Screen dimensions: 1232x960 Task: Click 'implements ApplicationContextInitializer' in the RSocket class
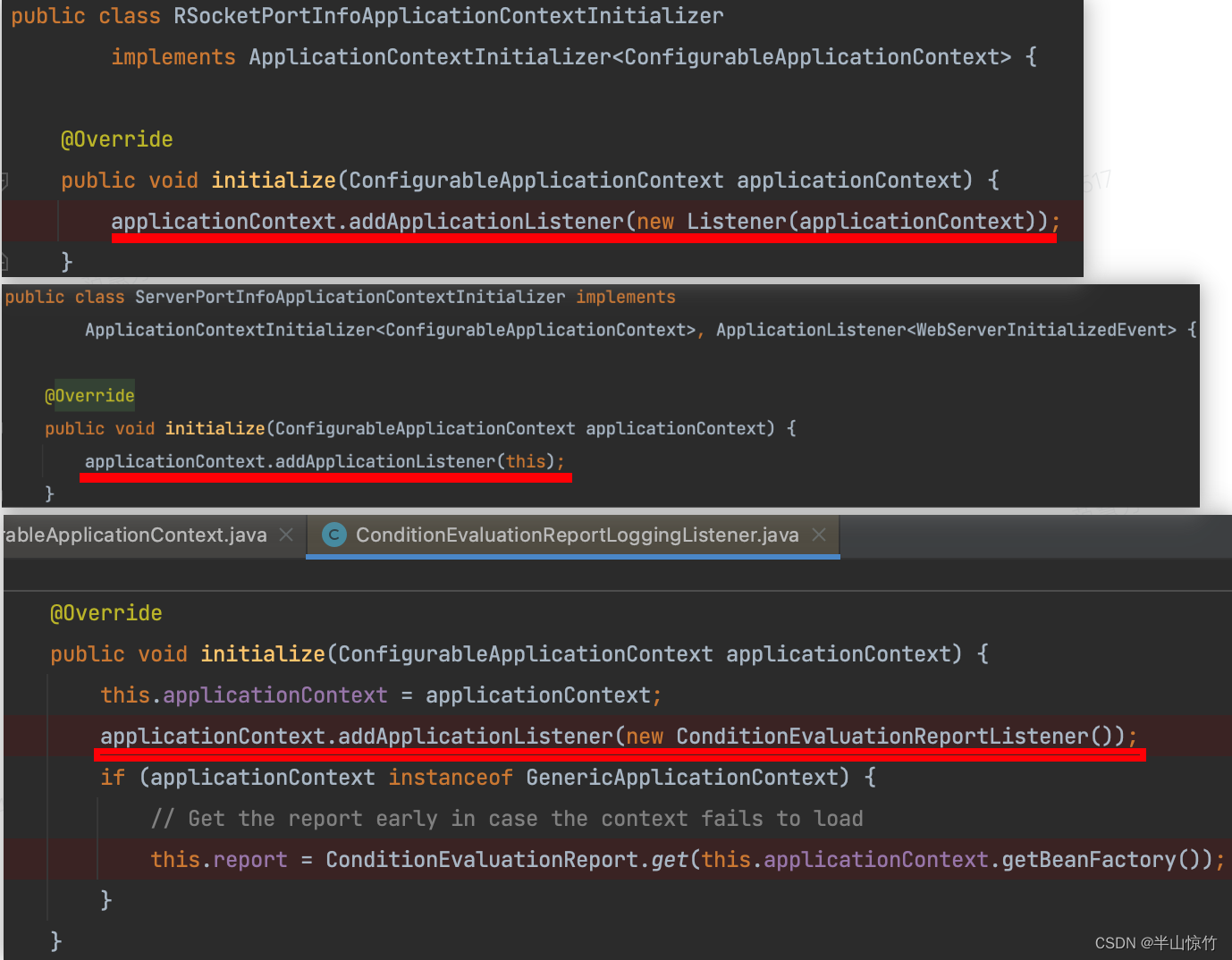[x=361, y=57]
